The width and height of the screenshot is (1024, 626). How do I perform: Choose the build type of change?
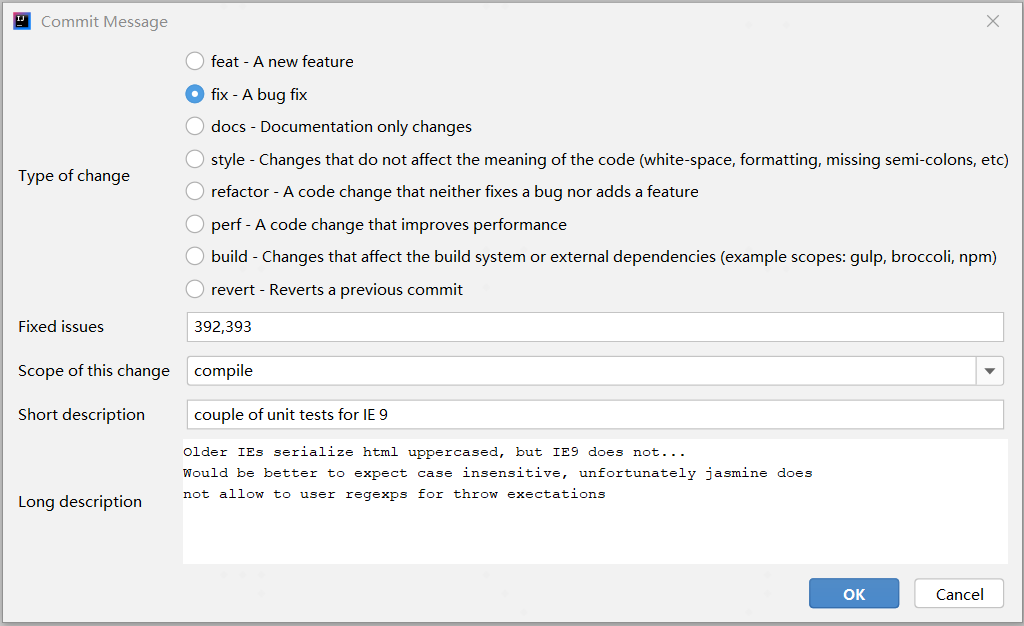click(195, 257)
